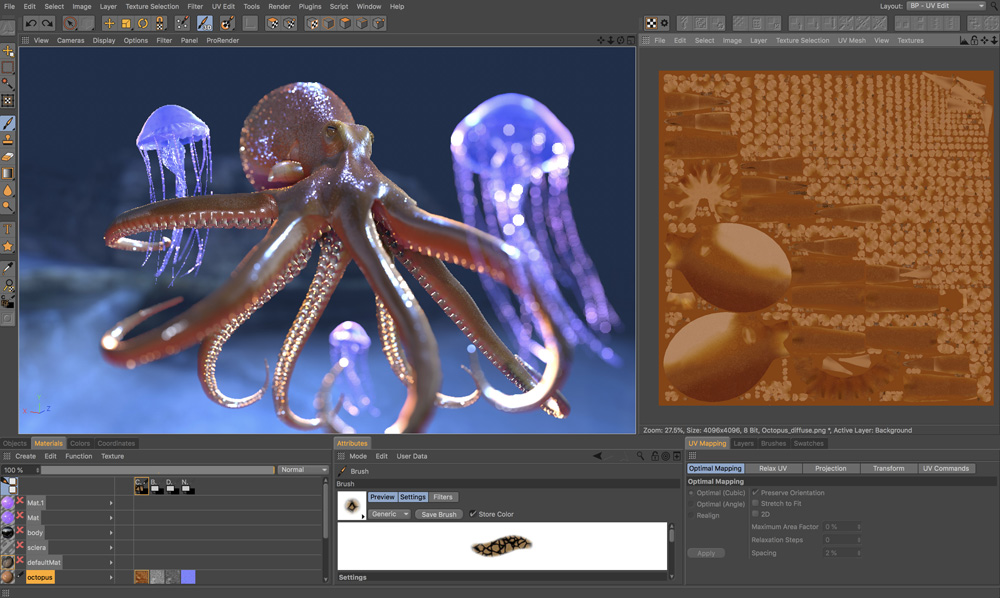This screenshot has width=1000, height=598.
Task: Click the red X next to Mat.1
Action: [20, 501]
